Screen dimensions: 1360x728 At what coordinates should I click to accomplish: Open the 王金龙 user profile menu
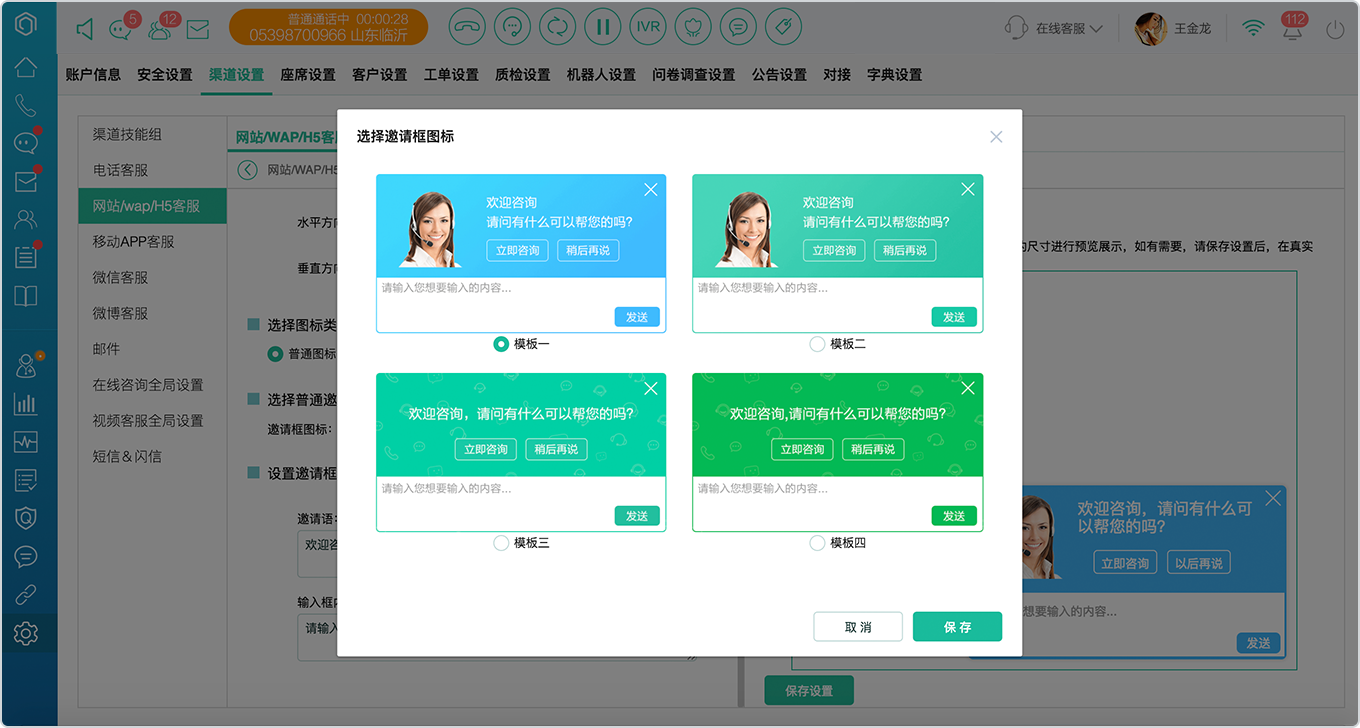[1173, 29]
